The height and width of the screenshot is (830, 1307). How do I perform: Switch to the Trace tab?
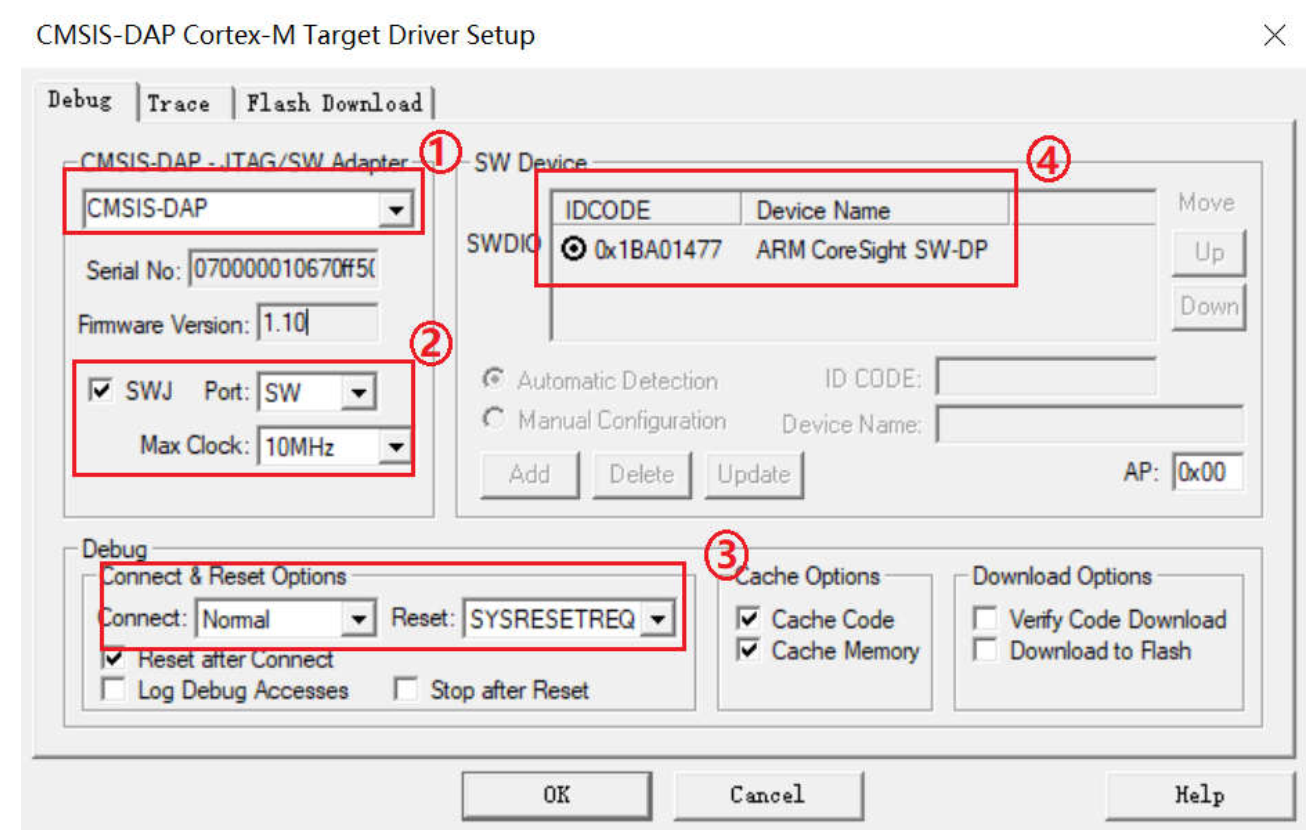tap(178, 103)
